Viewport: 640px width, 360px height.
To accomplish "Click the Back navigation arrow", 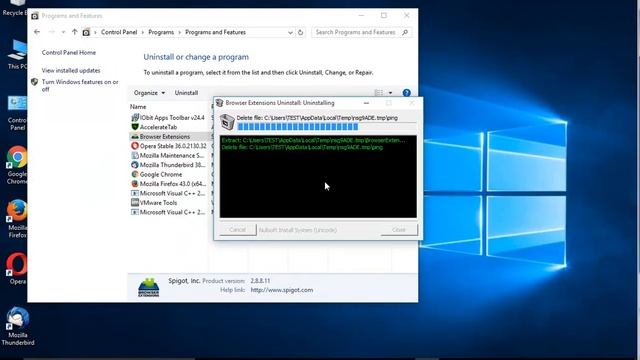I will tap(37, 32).
